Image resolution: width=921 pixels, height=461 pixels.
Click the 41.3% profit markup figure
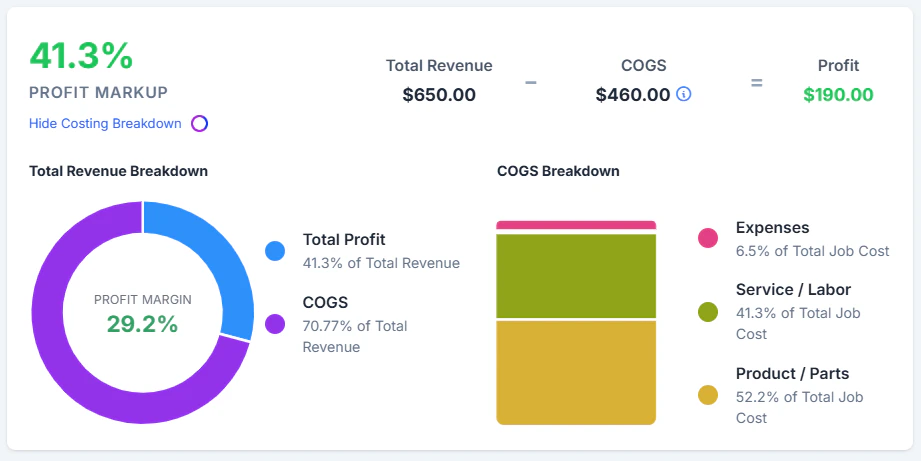click(82, 56)
